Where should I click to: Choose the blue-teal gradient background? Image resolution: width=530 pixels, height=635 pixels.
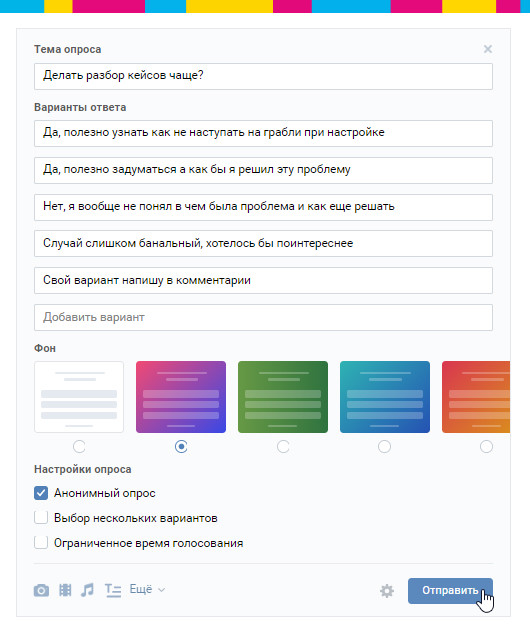(385, 397)
